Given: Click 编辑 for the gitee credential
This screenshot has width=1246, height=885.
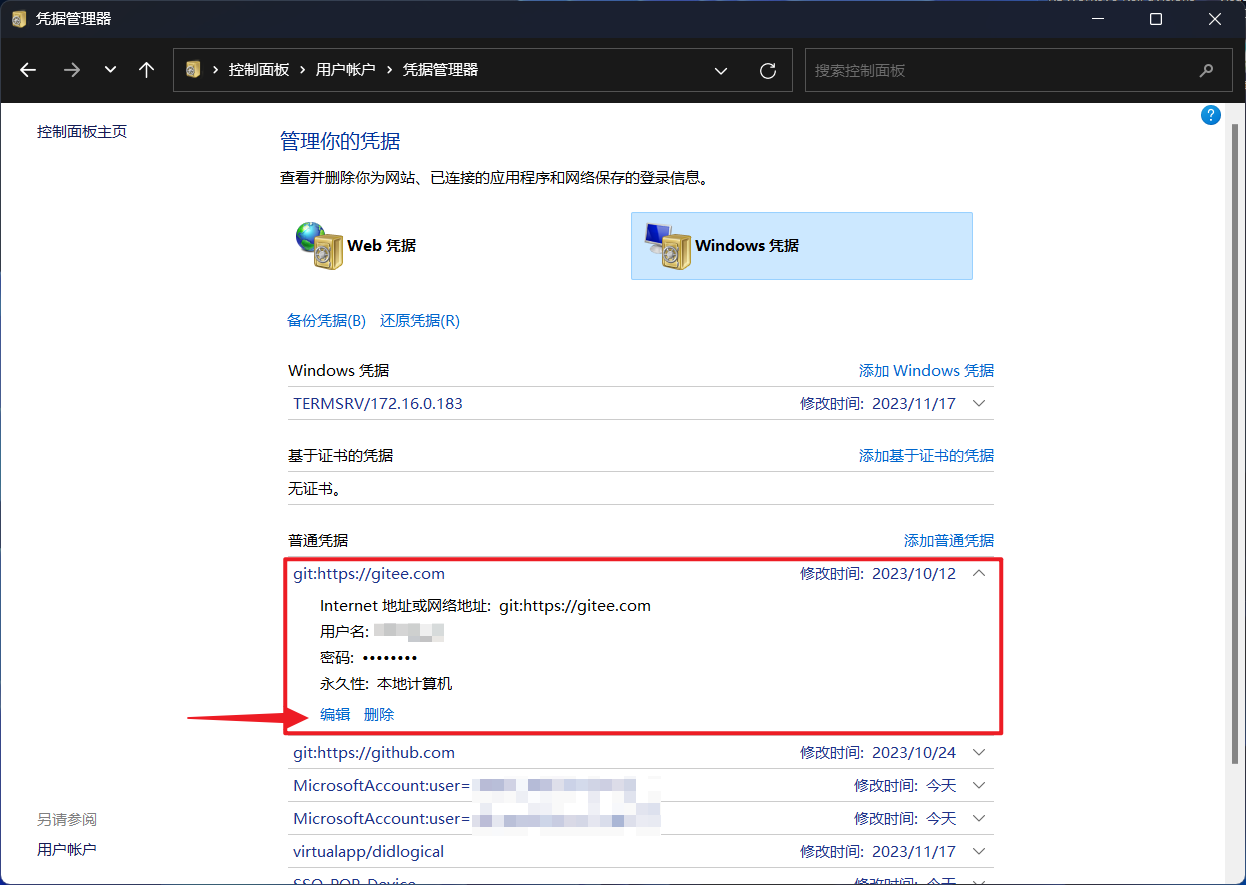Looking at the screenshot, I should coord(335,714).
